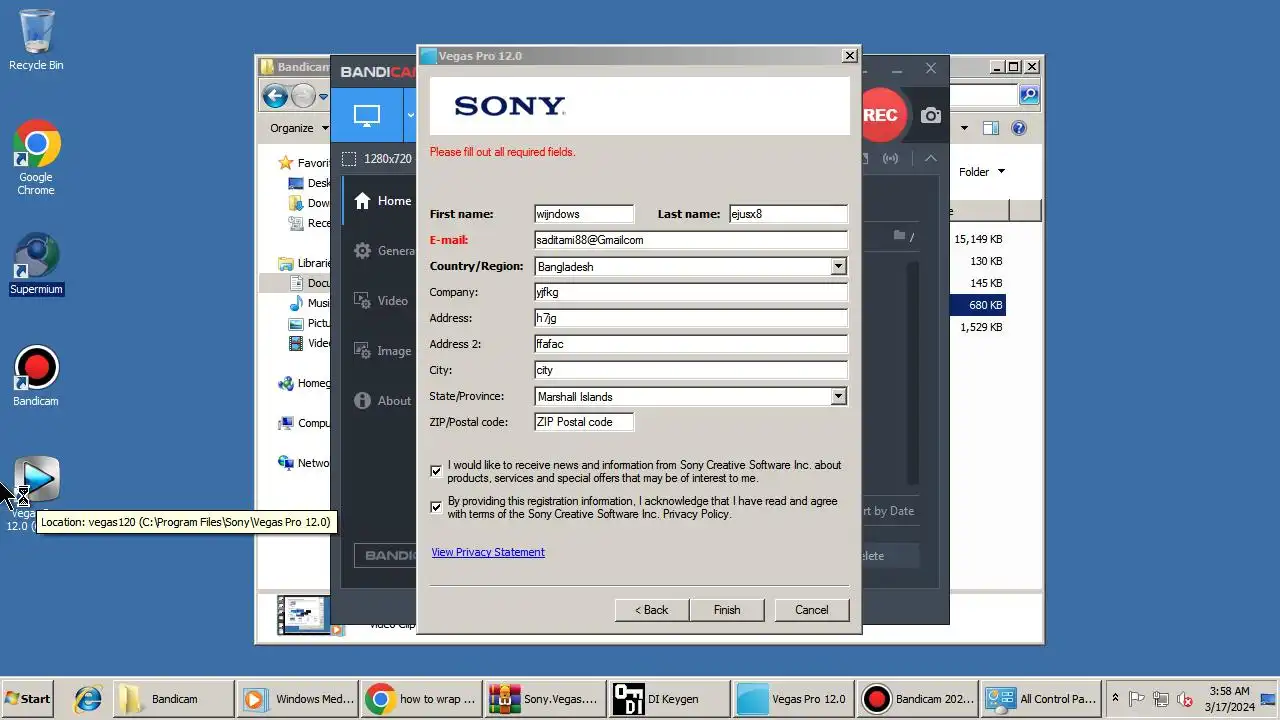Open Bandicam General settings gear icon
Image resolution: width=1280 pixels, height=720 pixels.
click(363, 251)
